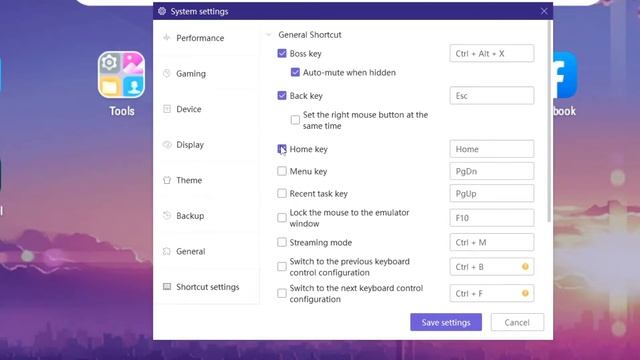Image resolution: width=640 pixels, height=360 pixels.
Task: Edit the Back key shortcut field Esc
Action: 491,96
